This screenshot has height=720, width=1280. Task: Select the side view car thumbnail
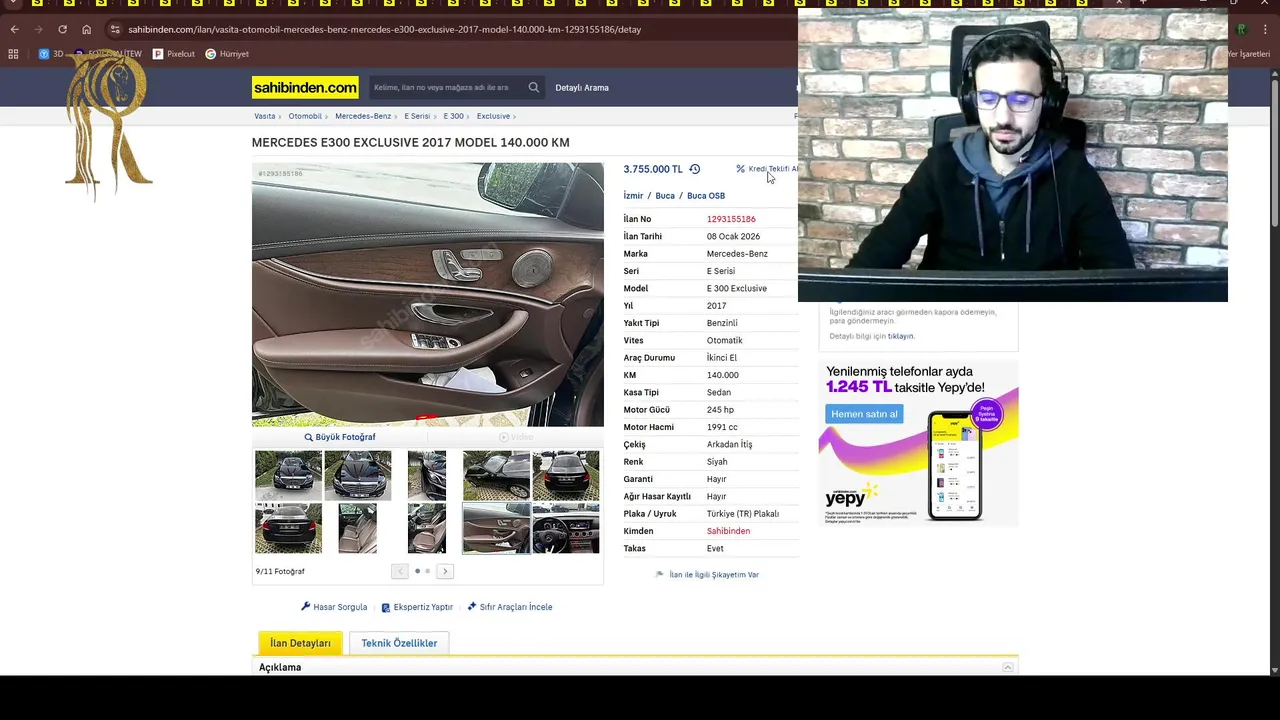(496, 475)
